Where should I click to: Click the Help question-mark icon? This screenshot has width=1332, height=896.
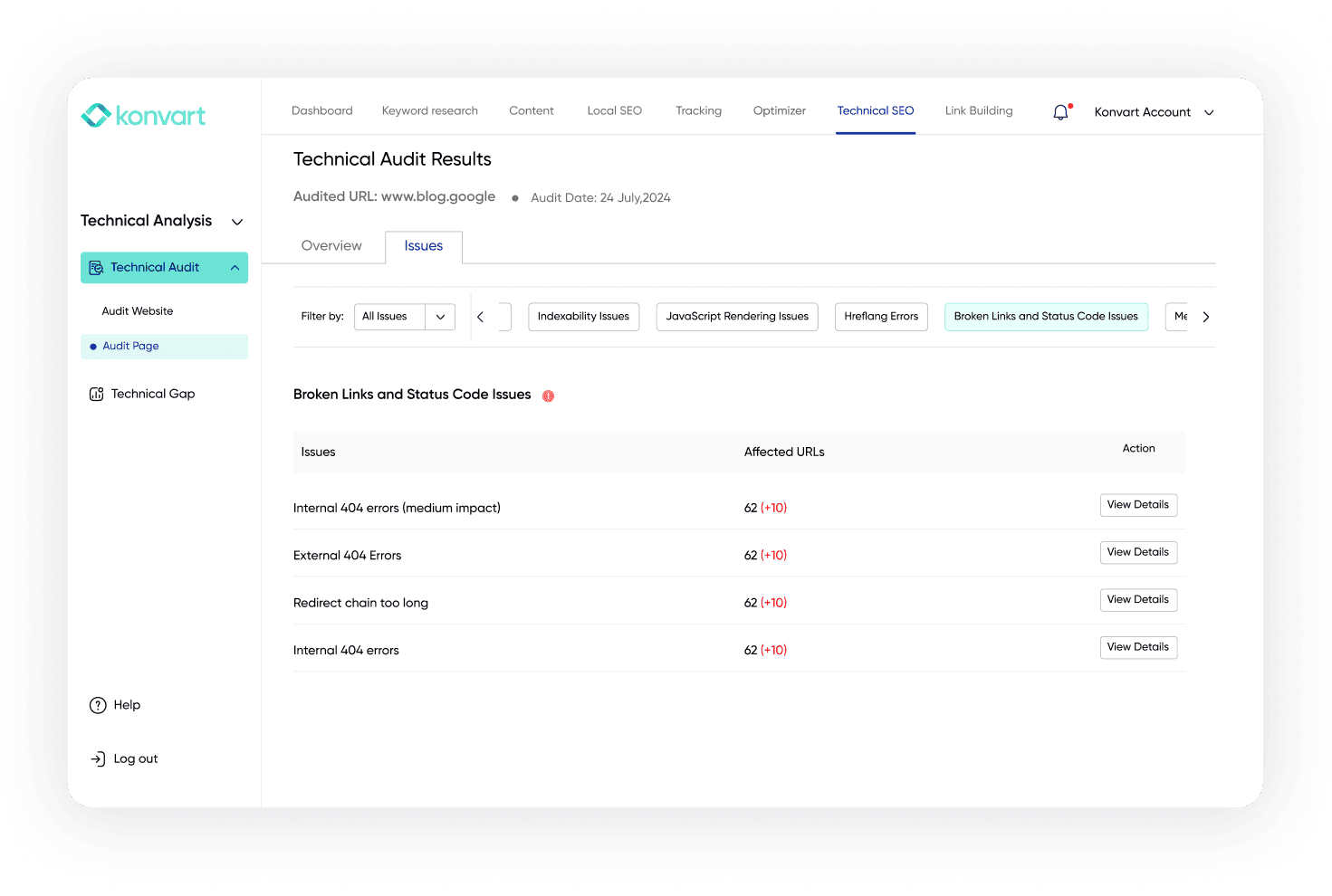(x=97, y=704)
